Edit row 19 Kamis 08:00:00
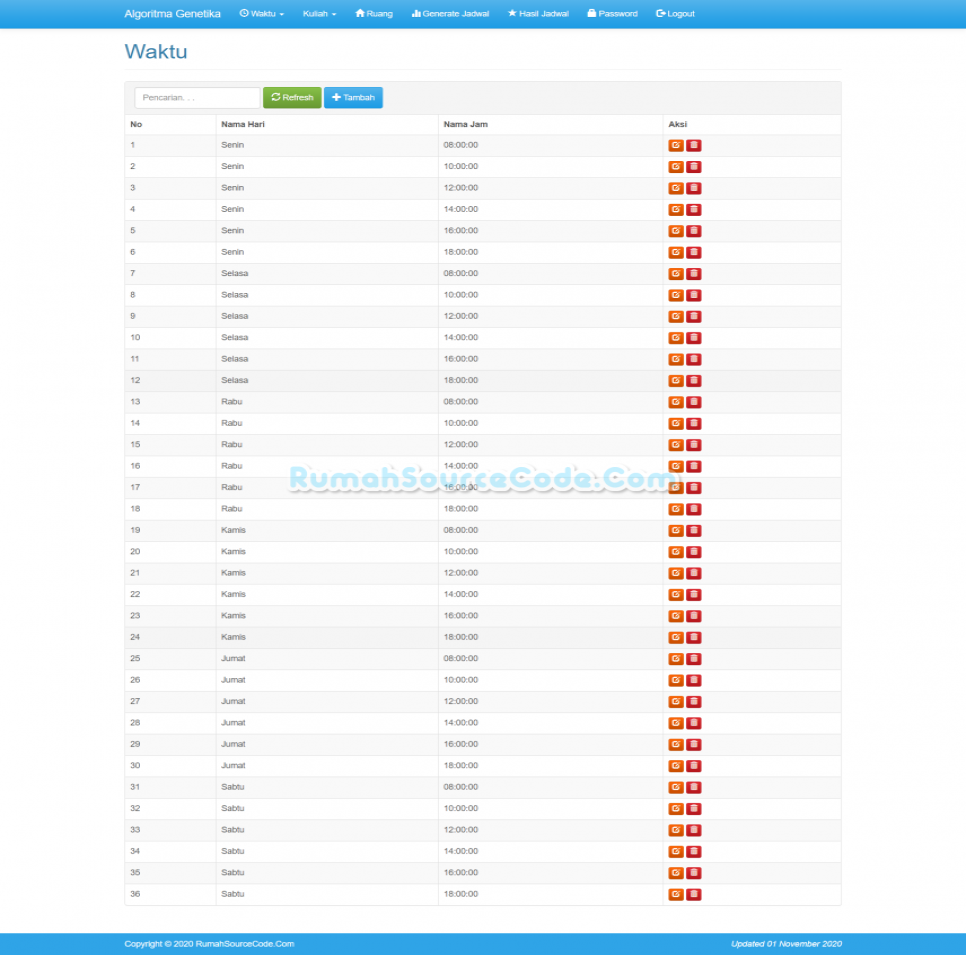Viewport: 966px width, 955px height. click(x=676, y=530)
